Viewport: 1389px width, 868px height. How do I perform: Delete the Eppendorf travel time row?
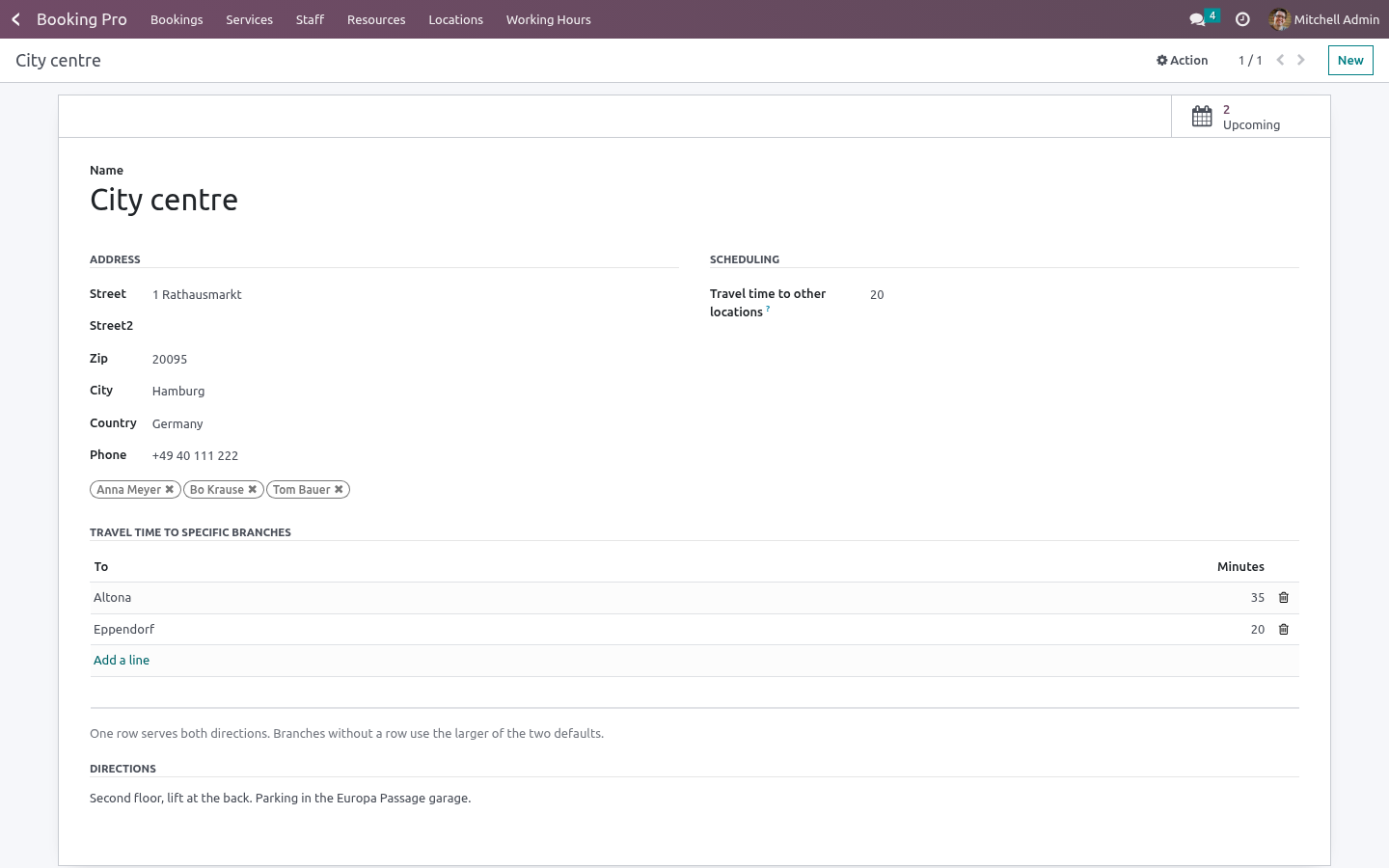(1284, 630)
